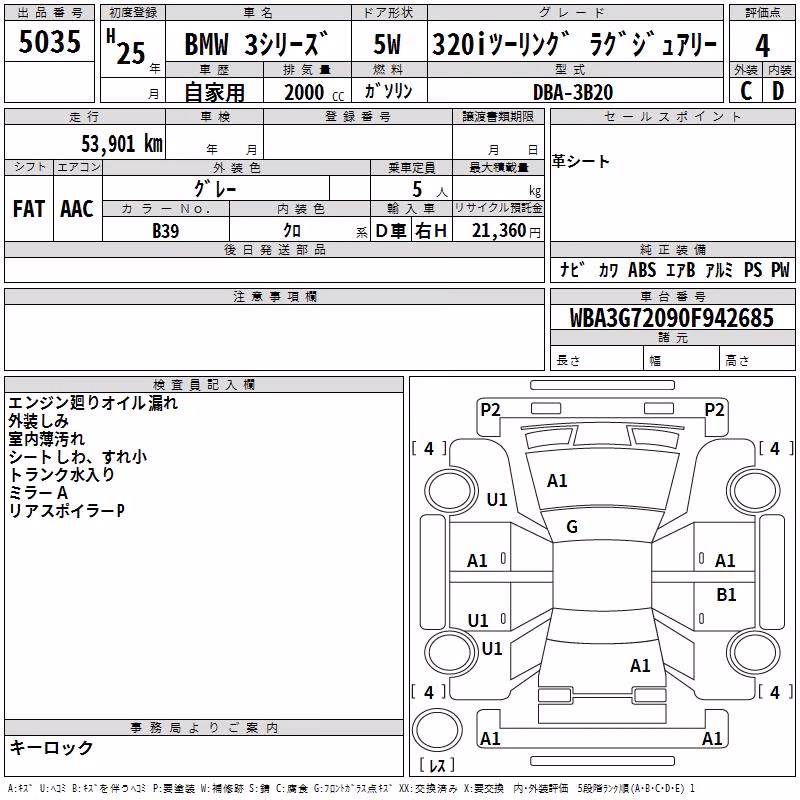Select the car name BMW 3シリーズ
The width and height of the screenshot is (800, 800).
257,44
